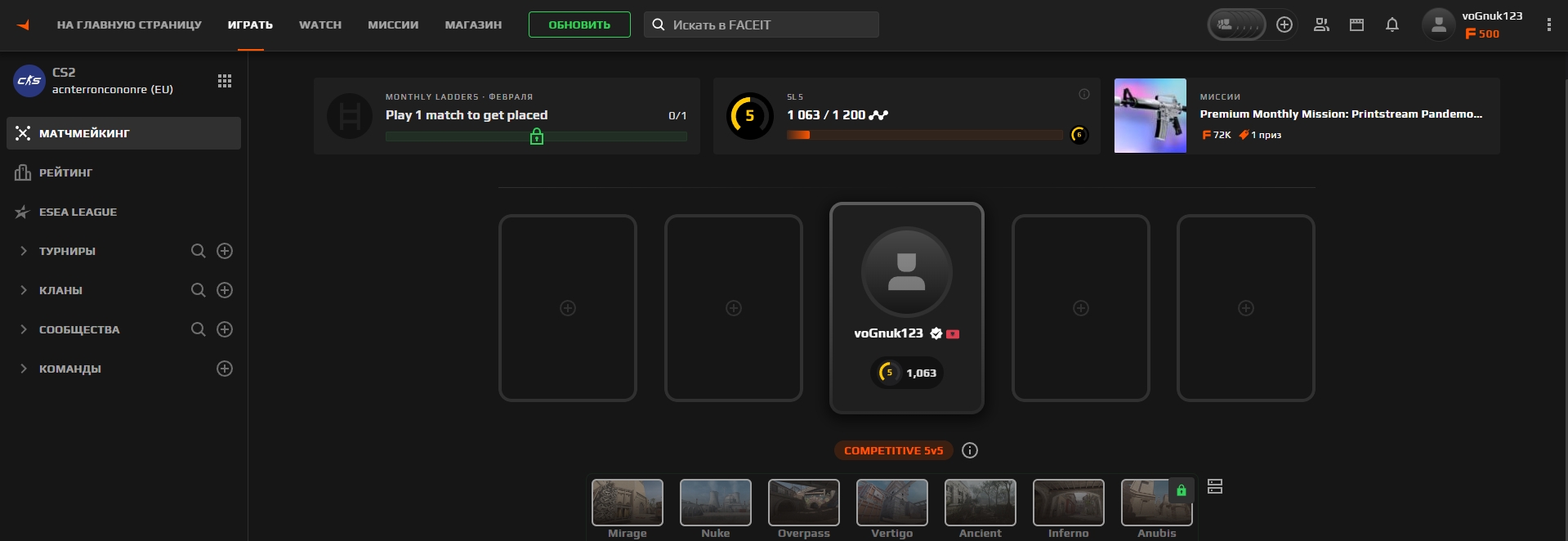
Task: Search tournaments with magnifier icon
Action: (x=198, y=251)
